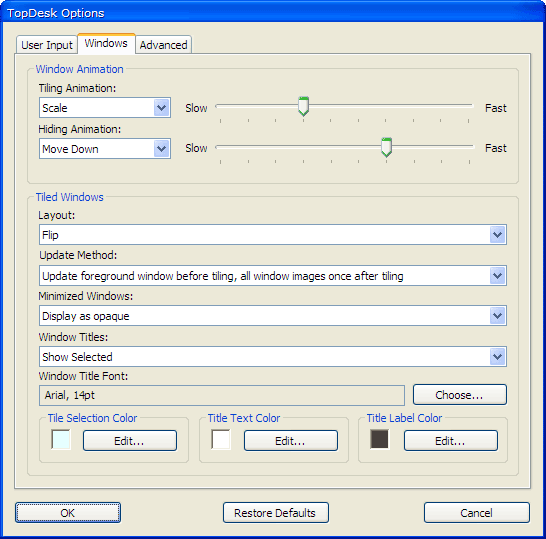Click the Window Title Font field
The width and height of the screenshot is (546, 539).
tap(222, 396)
